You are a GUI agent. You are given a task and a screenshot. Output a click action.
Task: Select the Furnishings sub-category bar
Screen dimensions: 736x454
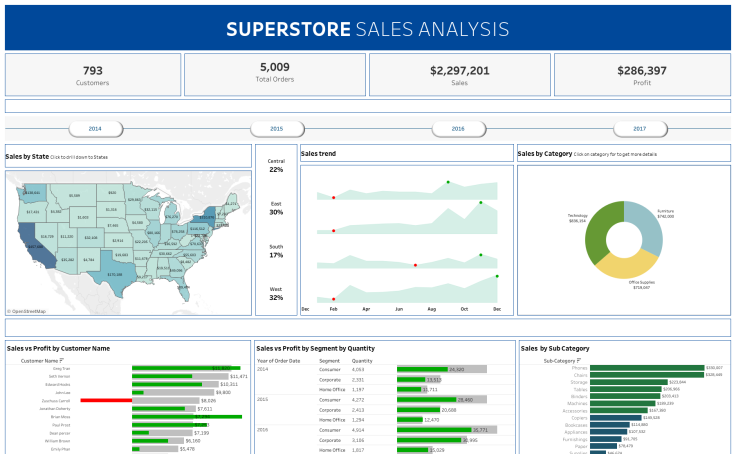click(x=606, y=439)
